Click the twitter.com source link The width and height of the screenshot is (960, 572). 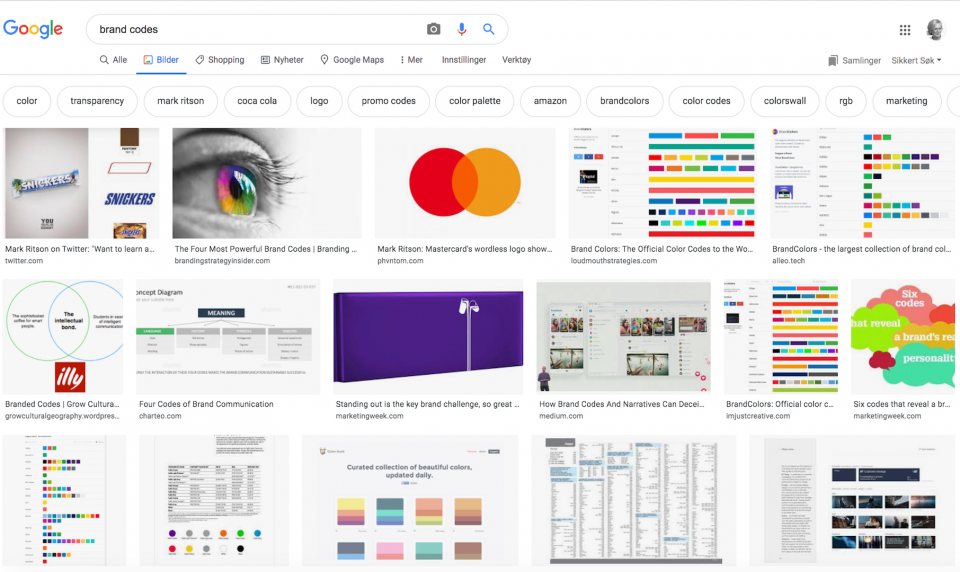[24, 261]
